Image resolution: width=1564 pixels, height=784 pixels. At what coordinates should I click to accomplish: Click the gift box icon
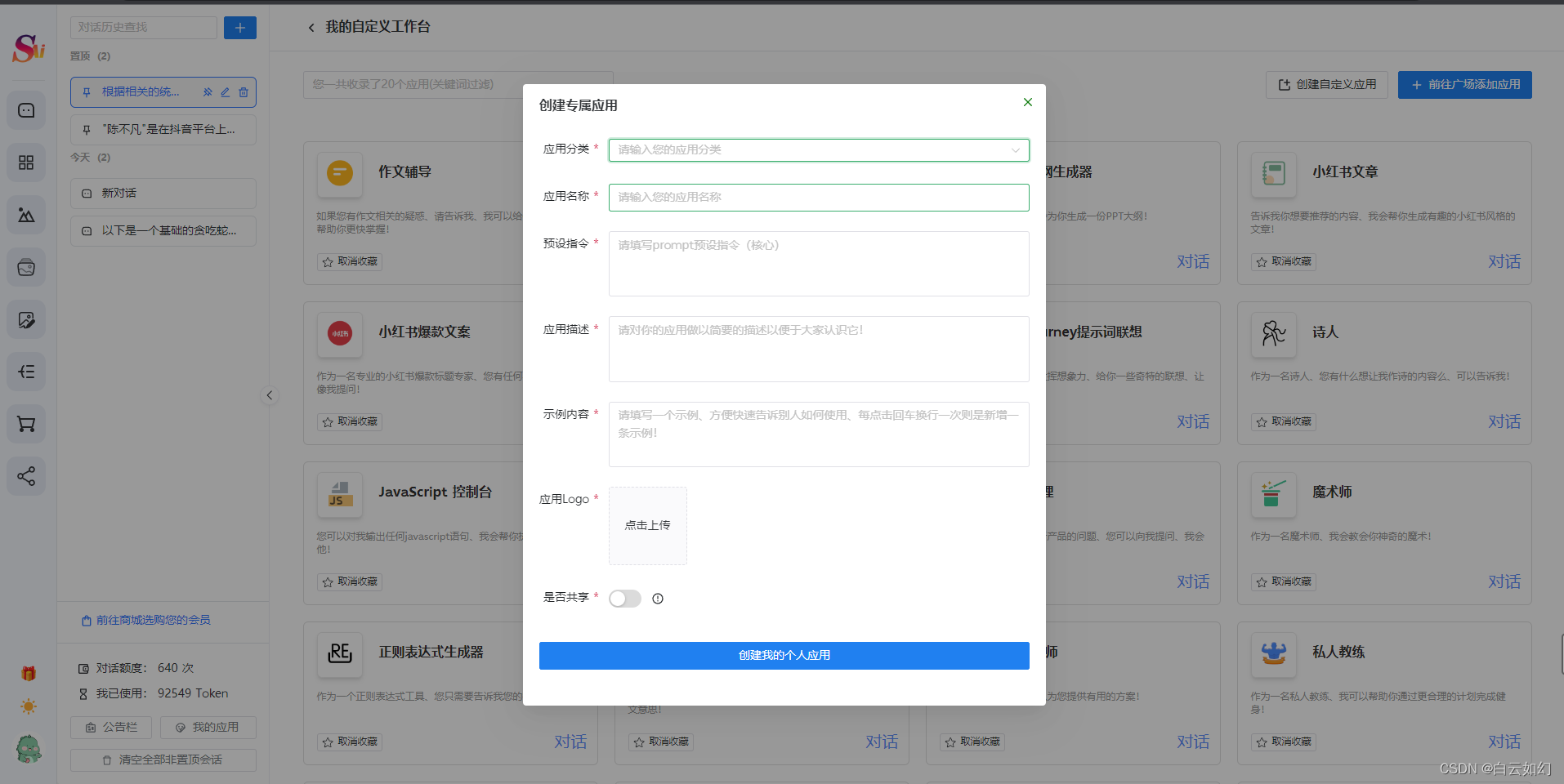[x=29, y=674]
